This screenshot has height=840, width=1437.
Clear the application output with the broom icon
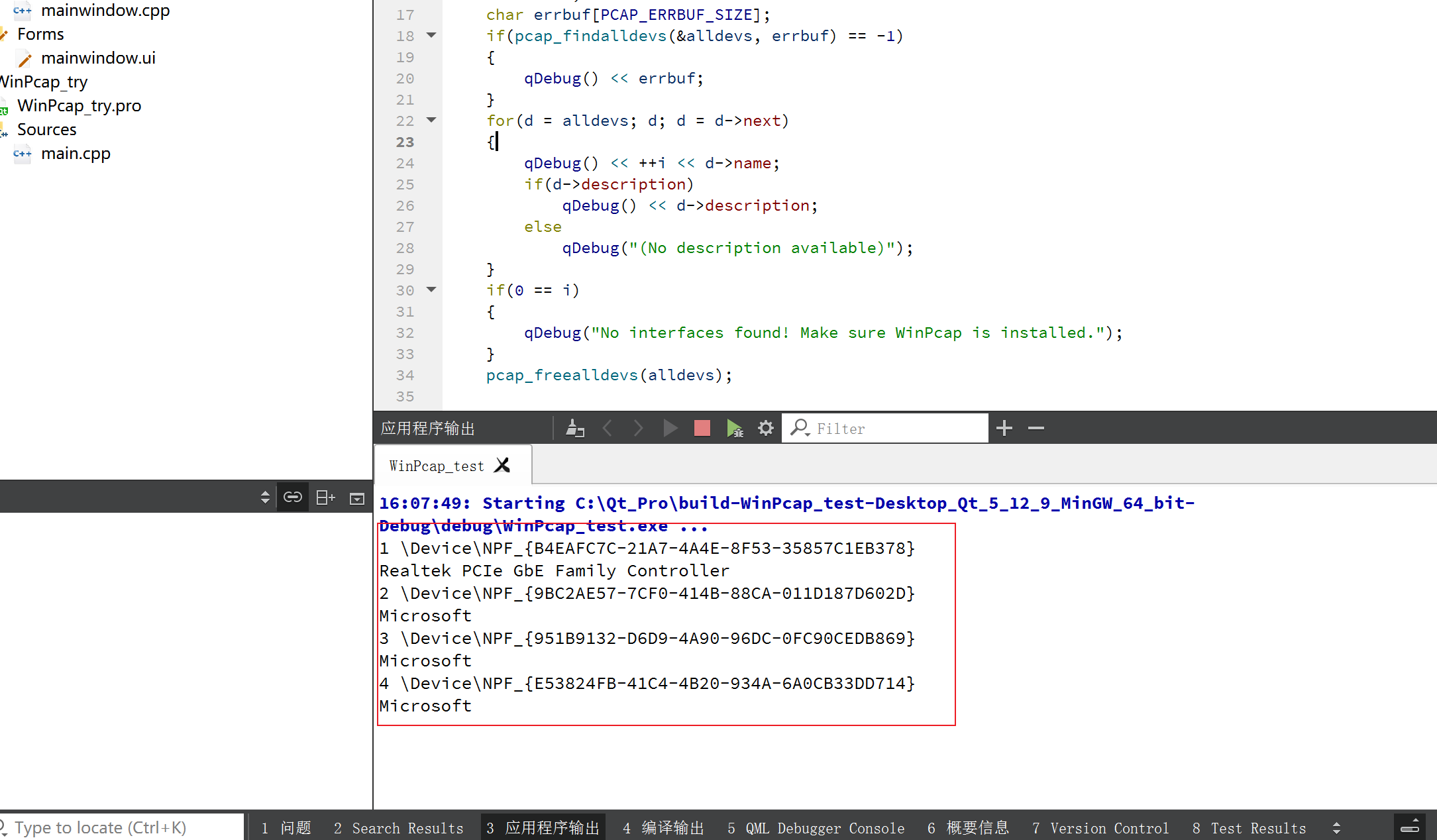(574, 428)
